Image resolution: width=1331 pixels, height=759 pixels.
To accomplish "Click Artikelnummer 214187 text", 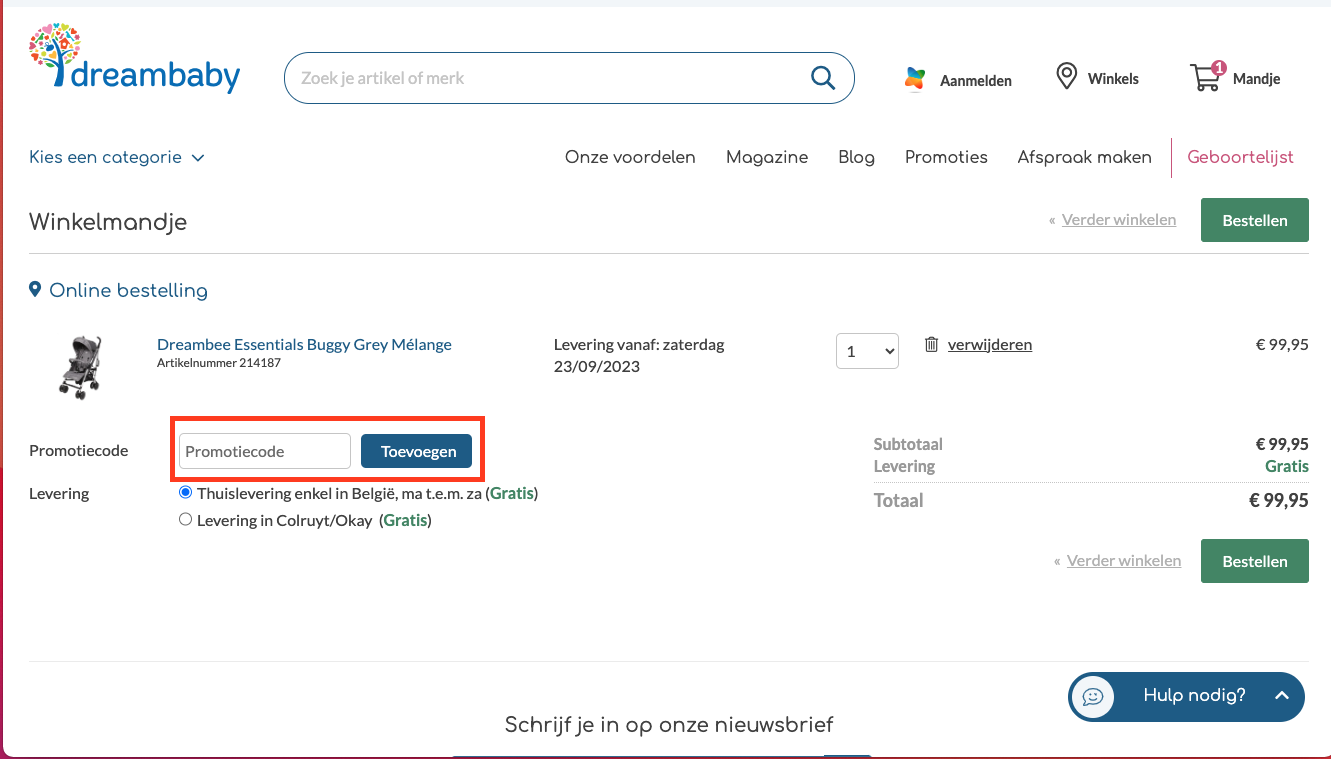I will coord(219,363).
